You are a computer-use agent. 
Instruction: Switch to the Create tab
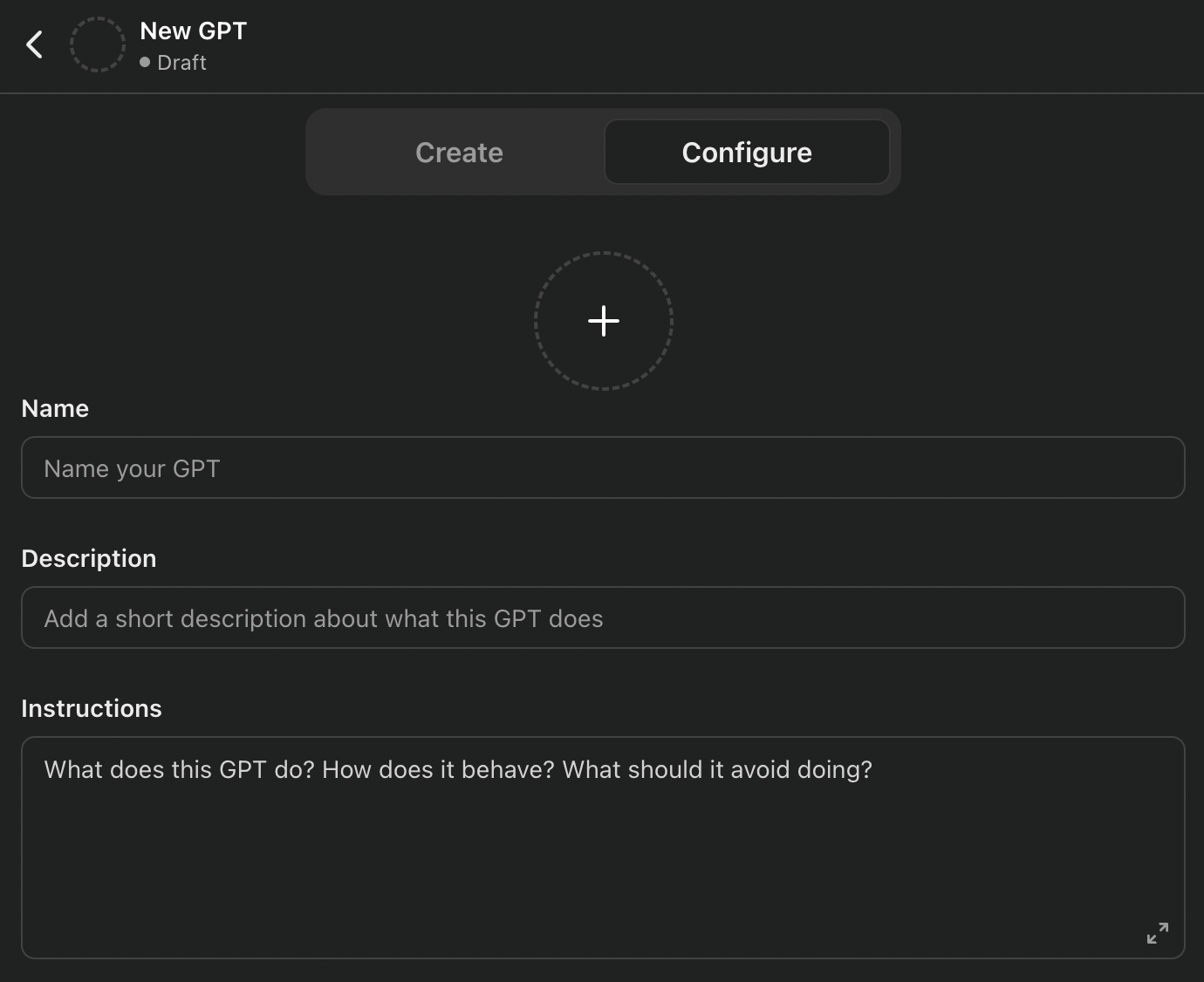click(459, 153)
